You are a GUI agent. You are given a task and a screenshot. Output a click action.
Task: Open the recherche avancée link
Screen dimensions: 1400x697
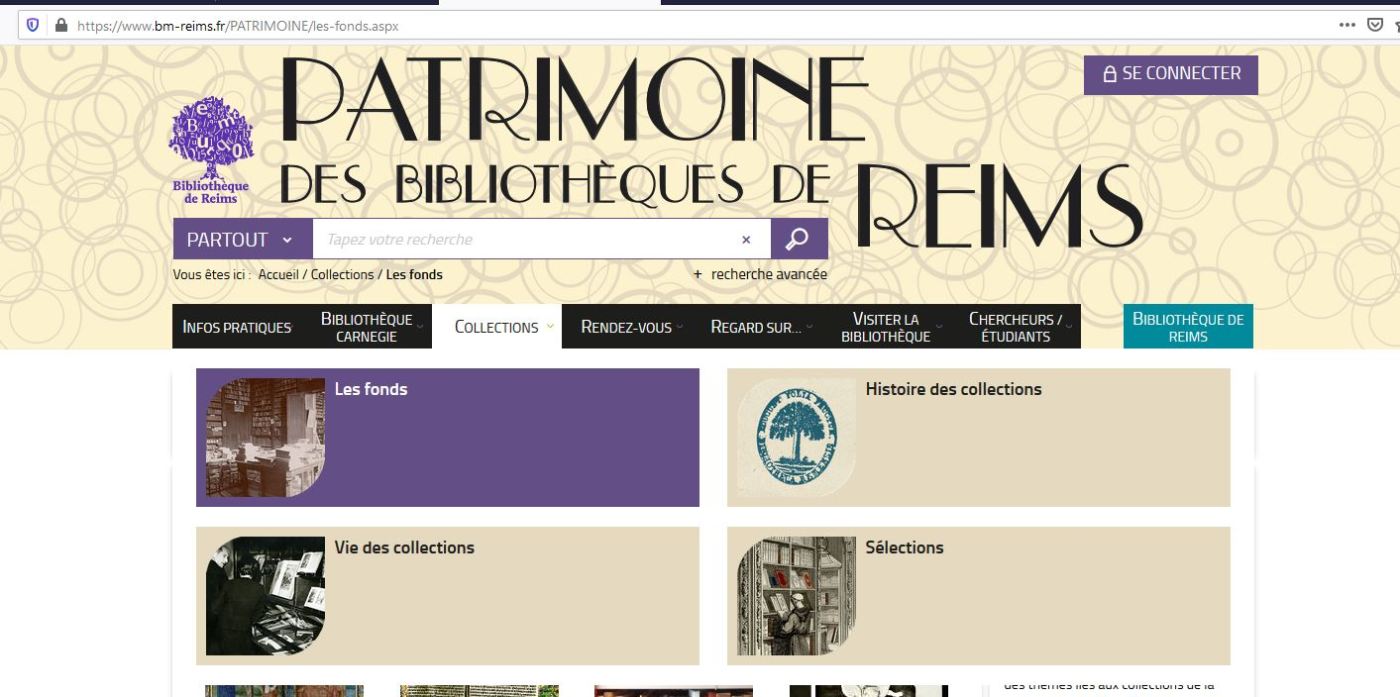click(x=768, y=275)
